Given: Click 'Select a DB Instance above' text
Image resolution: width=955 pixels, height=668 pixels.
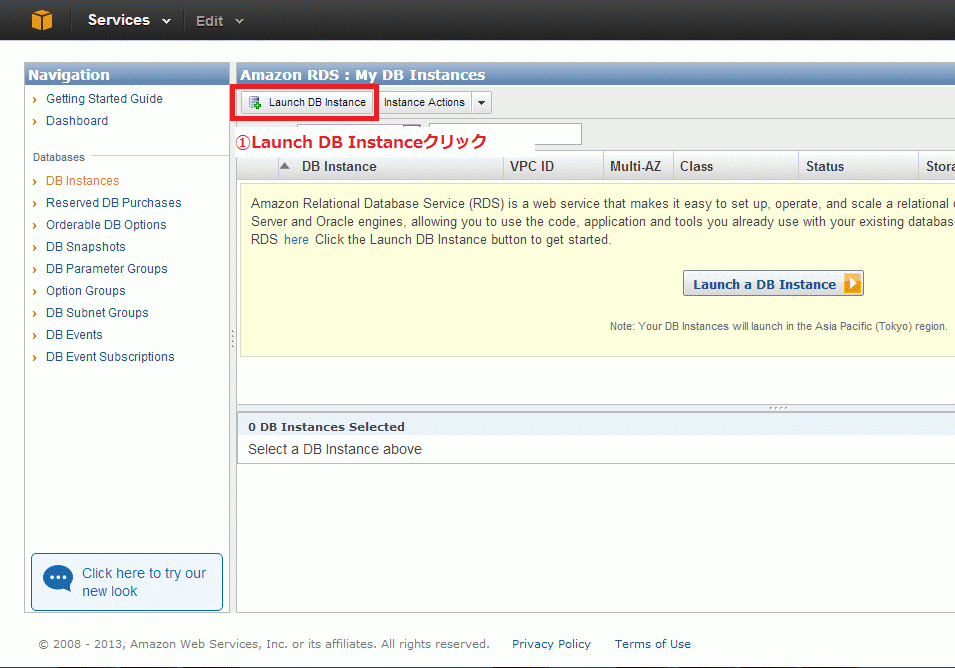Looking at the screenshot, I should pos(334,449).
